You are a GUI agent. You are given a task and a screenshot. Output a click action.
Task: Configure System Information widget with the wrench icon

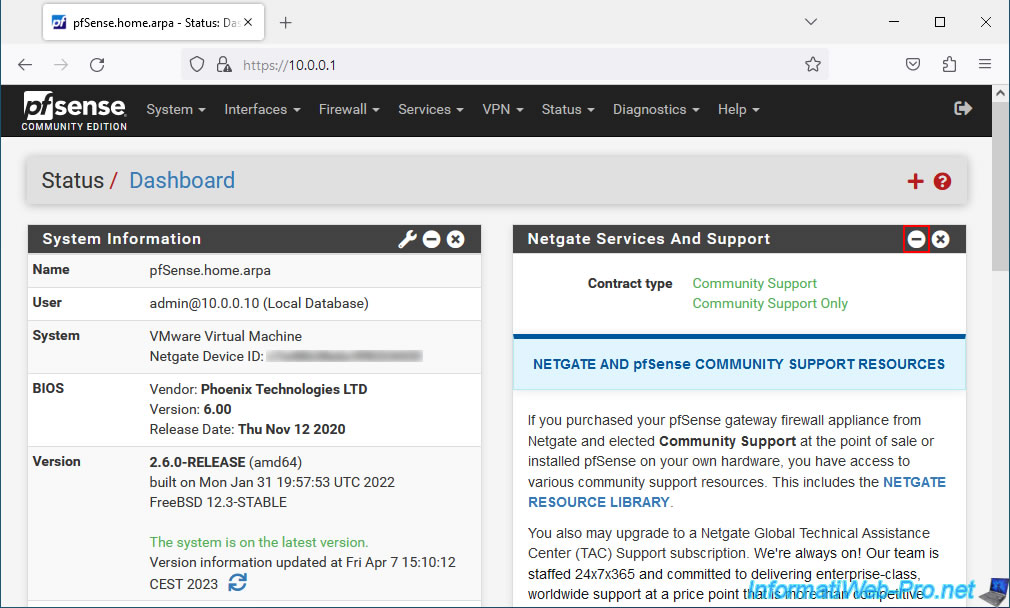click(407, 239)
